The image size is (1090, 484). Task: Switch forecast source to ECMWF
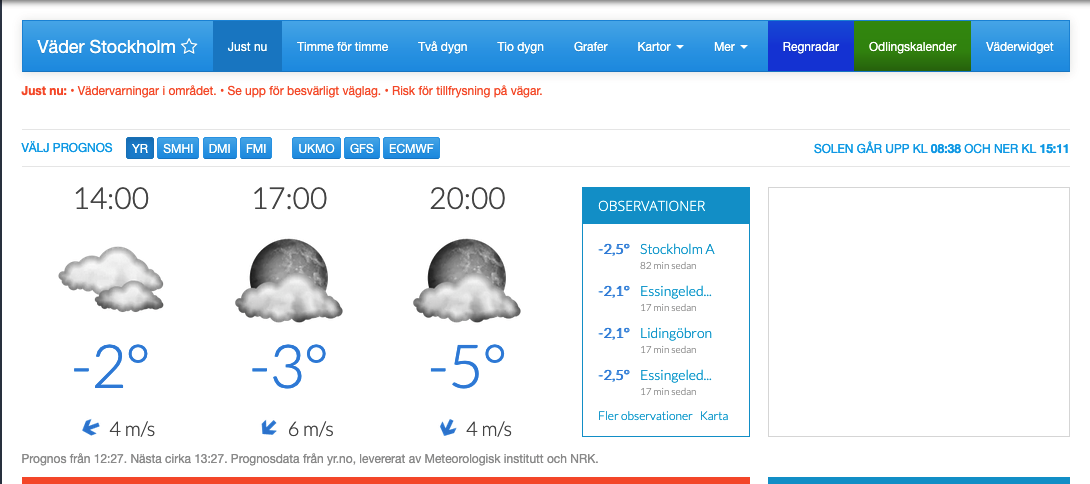pos(411,149)
